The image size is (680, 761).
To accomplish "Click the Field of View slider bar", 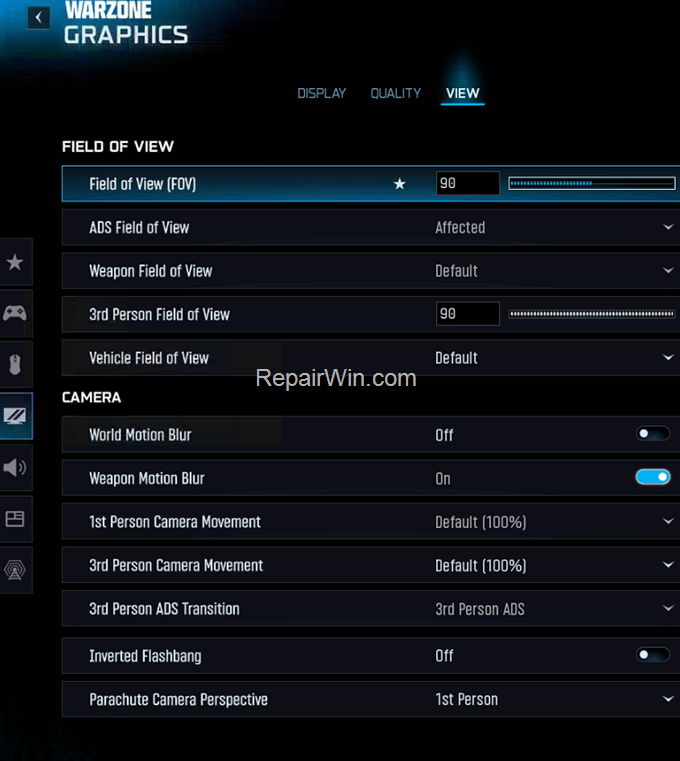I will tap(592, 183).
